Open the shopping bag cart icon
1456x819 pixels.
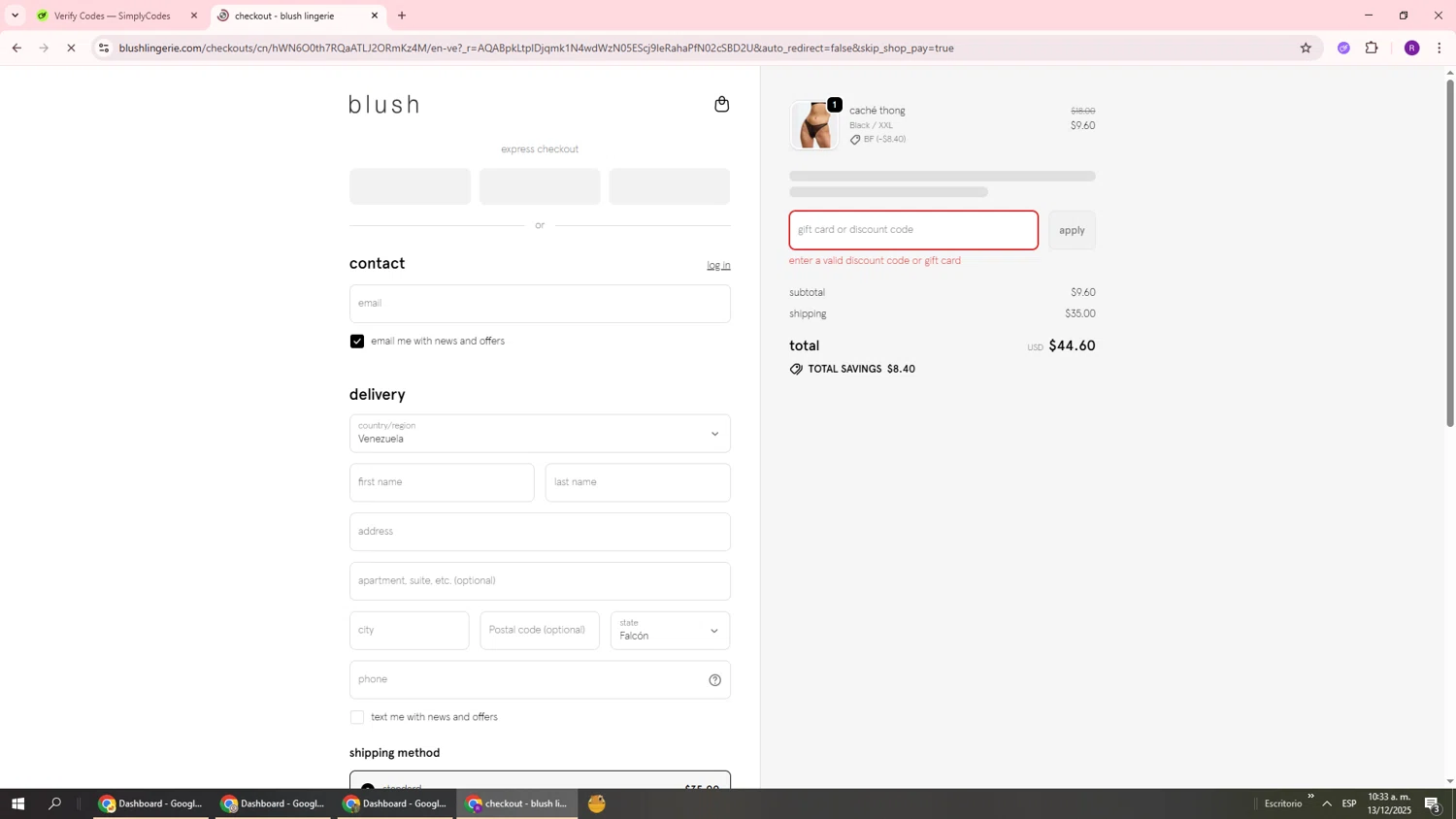pos(721,104)
